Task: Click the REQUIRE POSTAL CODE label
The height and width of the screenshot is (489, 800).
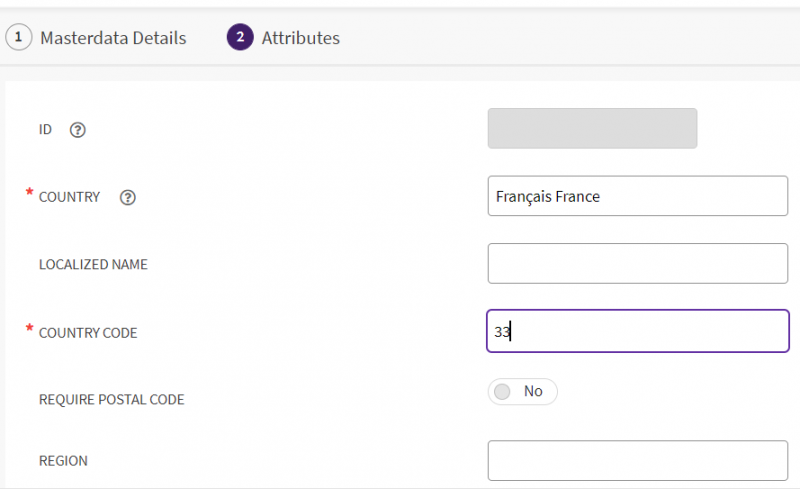Action: point(111,399)
